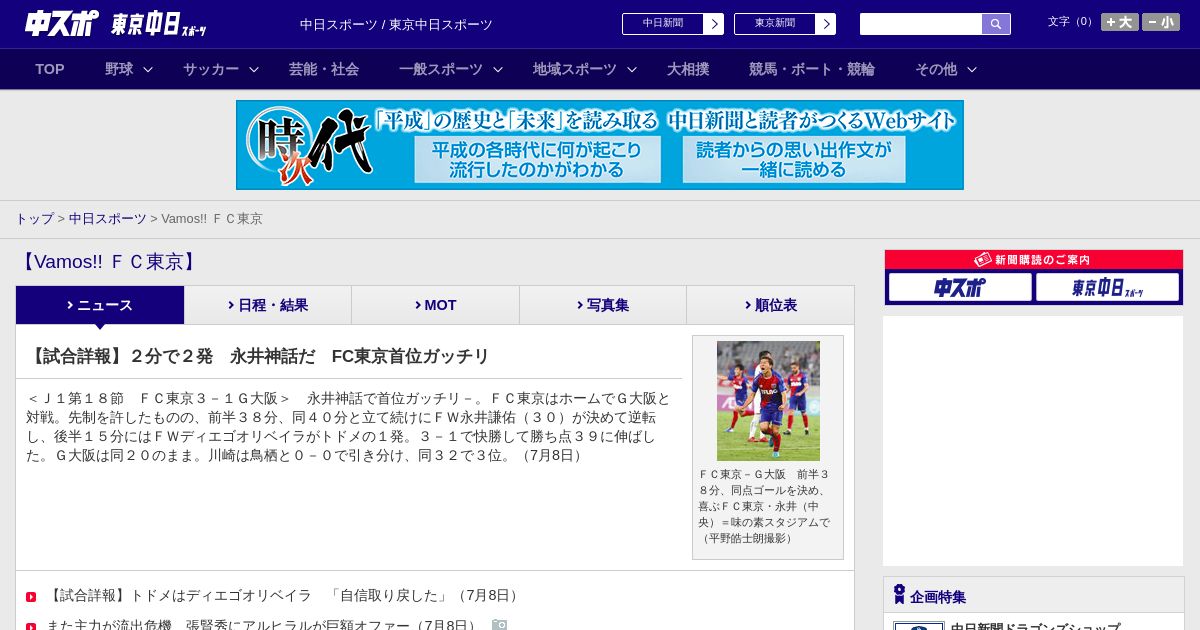
Task: Select the ニュース tab
Action: pyautogui.click(x=100, y=305)
